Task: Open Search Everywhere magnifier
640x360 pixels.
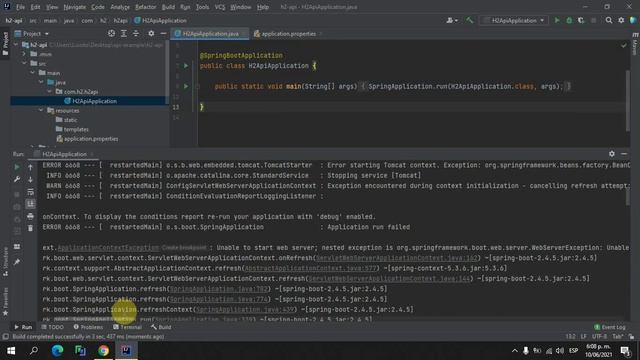Action: coord(609,20)
